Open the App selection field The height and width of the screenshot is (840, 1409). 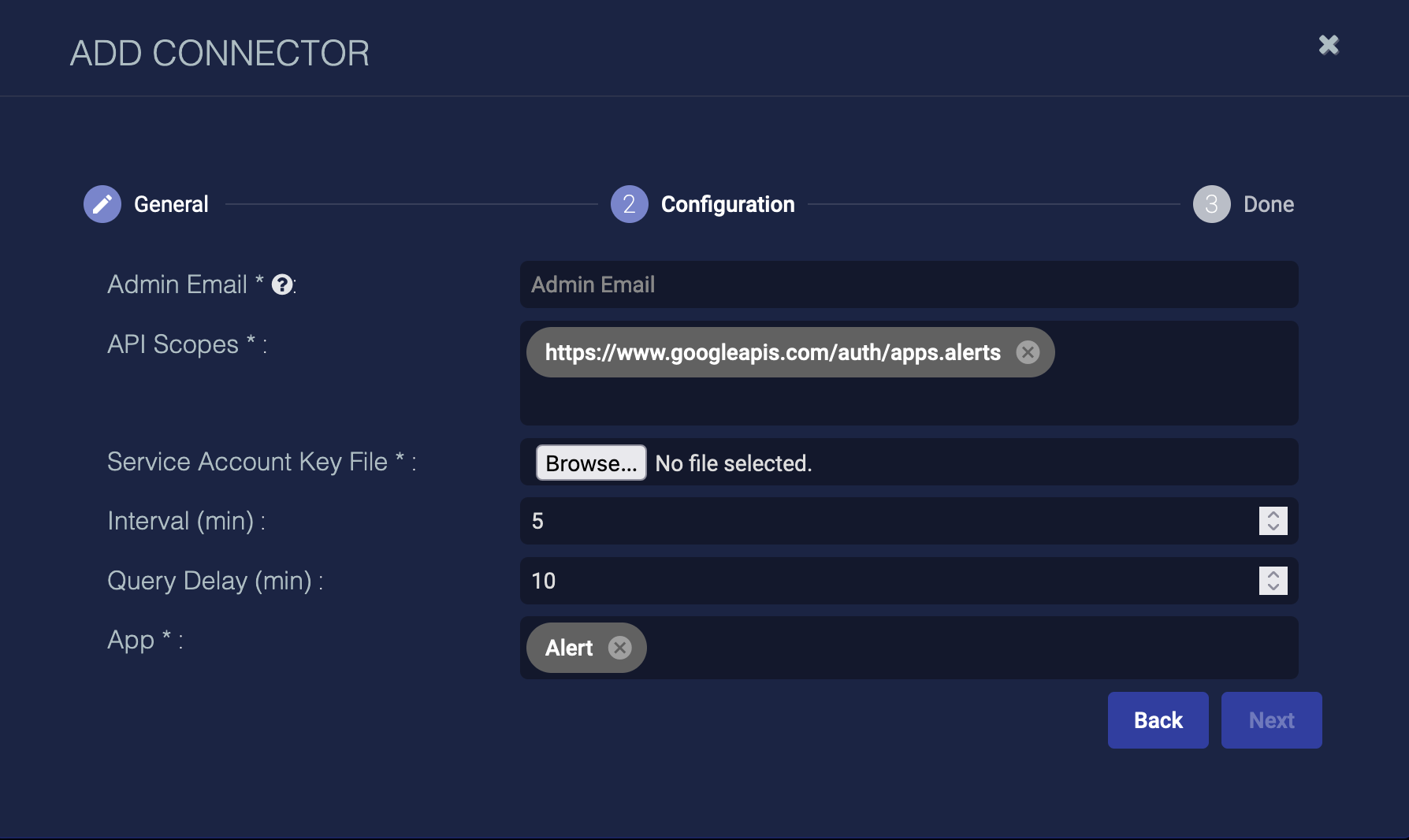click(969, 648)
